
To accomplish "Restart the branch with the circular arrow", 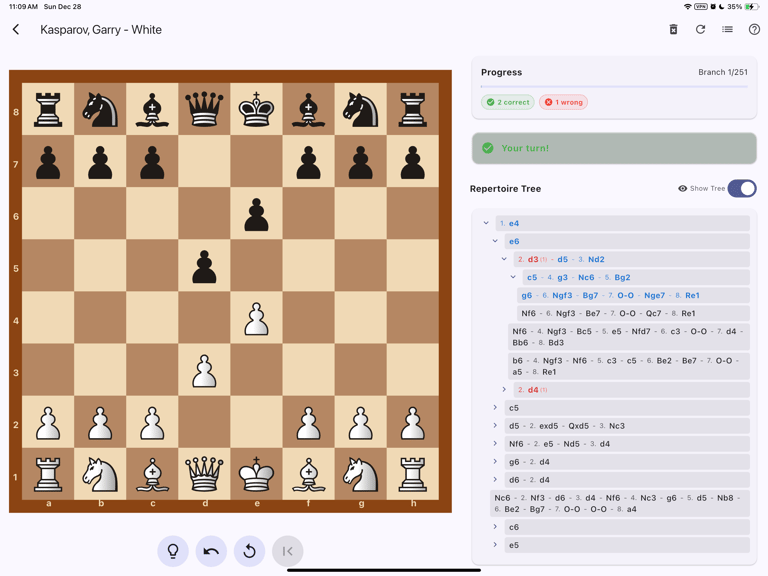I will tap(249, 551).
